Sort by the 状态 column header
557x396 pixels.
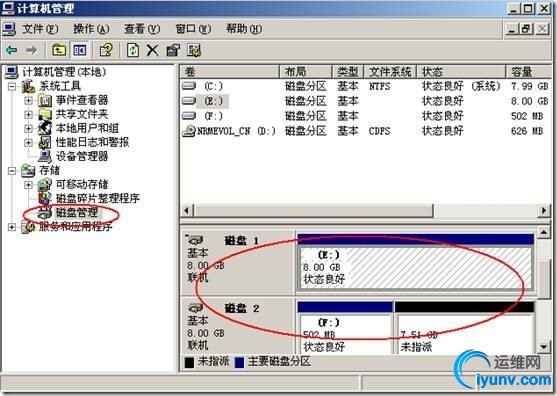[x=461, y=72]
